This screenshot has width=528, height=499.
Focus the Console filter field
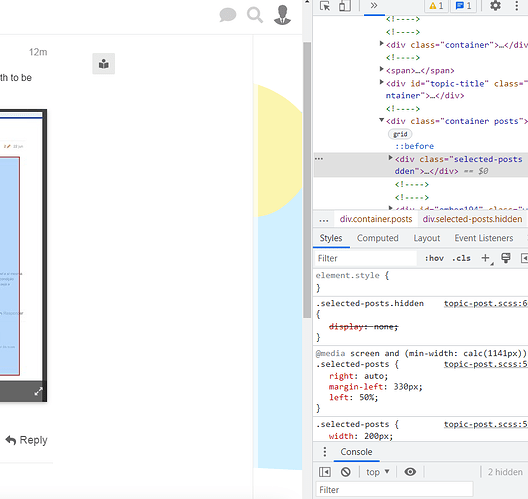click(394, 490)
